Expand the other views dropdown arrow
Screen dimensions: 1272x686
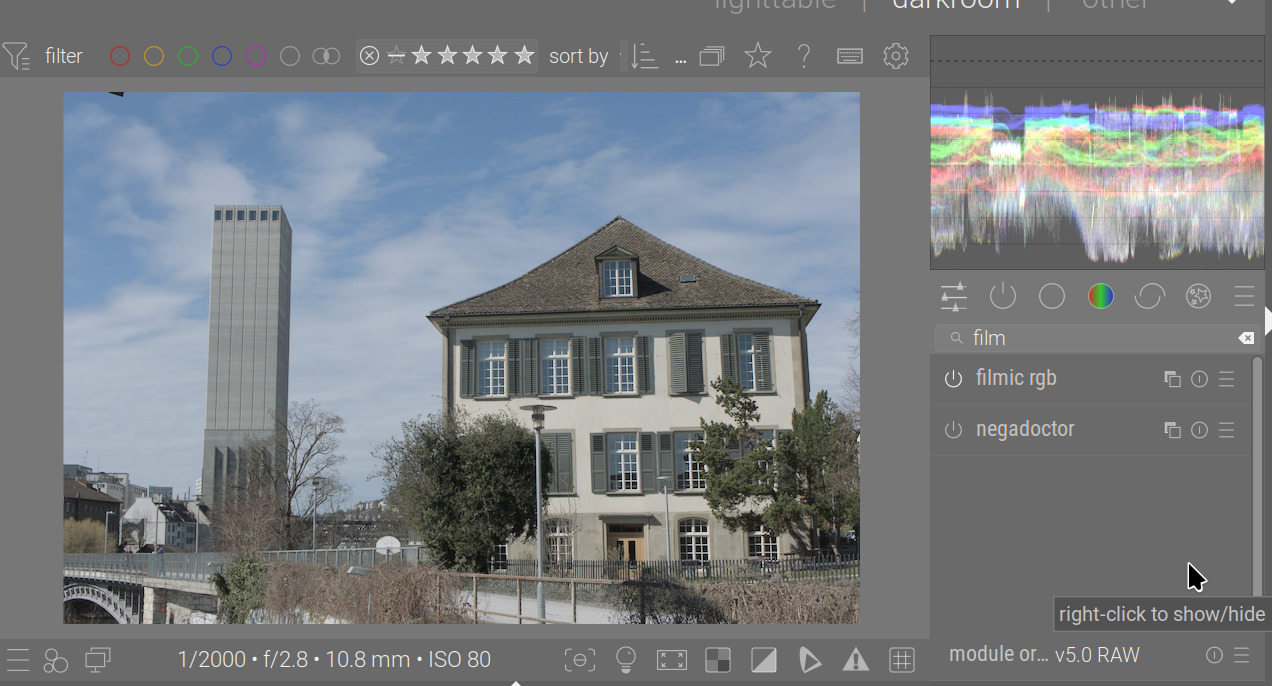pyautogui.click(x=1232, y=4)
